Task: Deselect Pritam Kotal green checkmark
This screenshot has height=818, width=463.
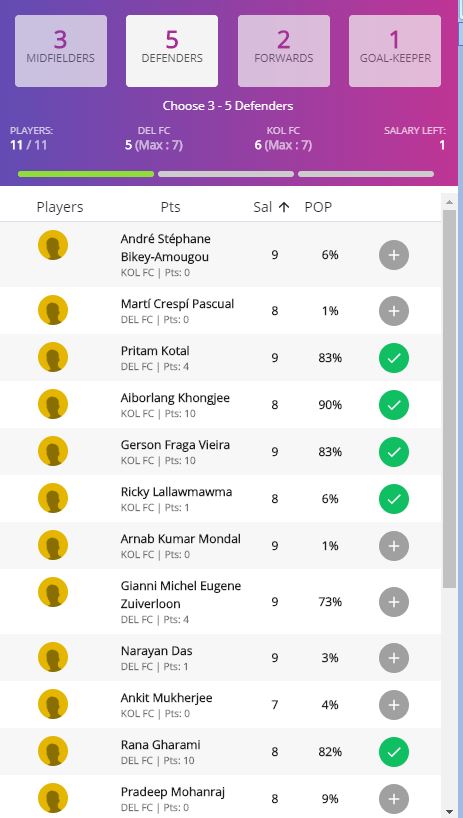Action: tap(394, 358)
